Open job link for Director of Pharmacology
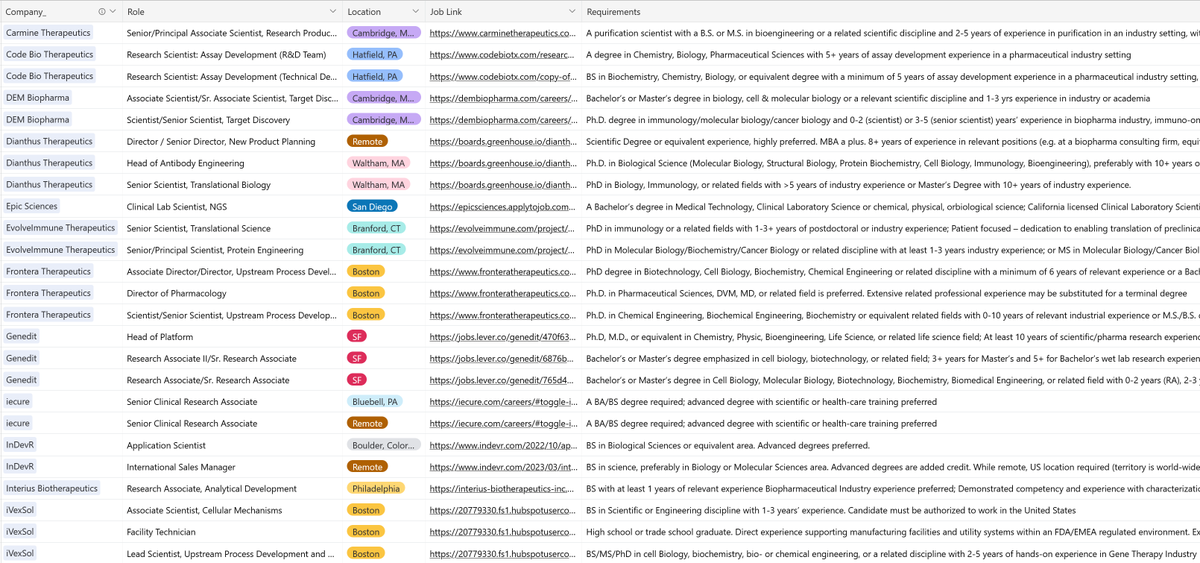 pyautogui.click(x=503, y=293)
